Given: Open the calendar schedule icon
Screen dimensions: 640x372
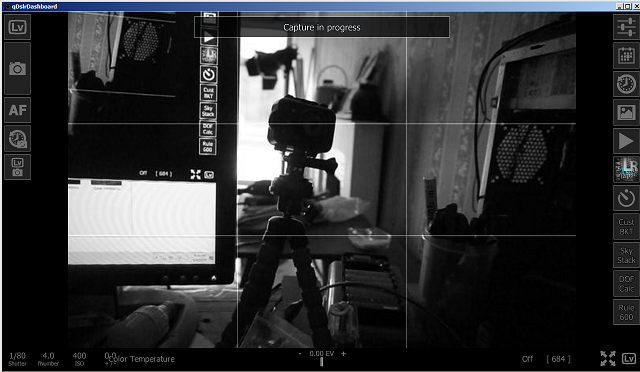Looking at the screenshot, I should (626, 56).
